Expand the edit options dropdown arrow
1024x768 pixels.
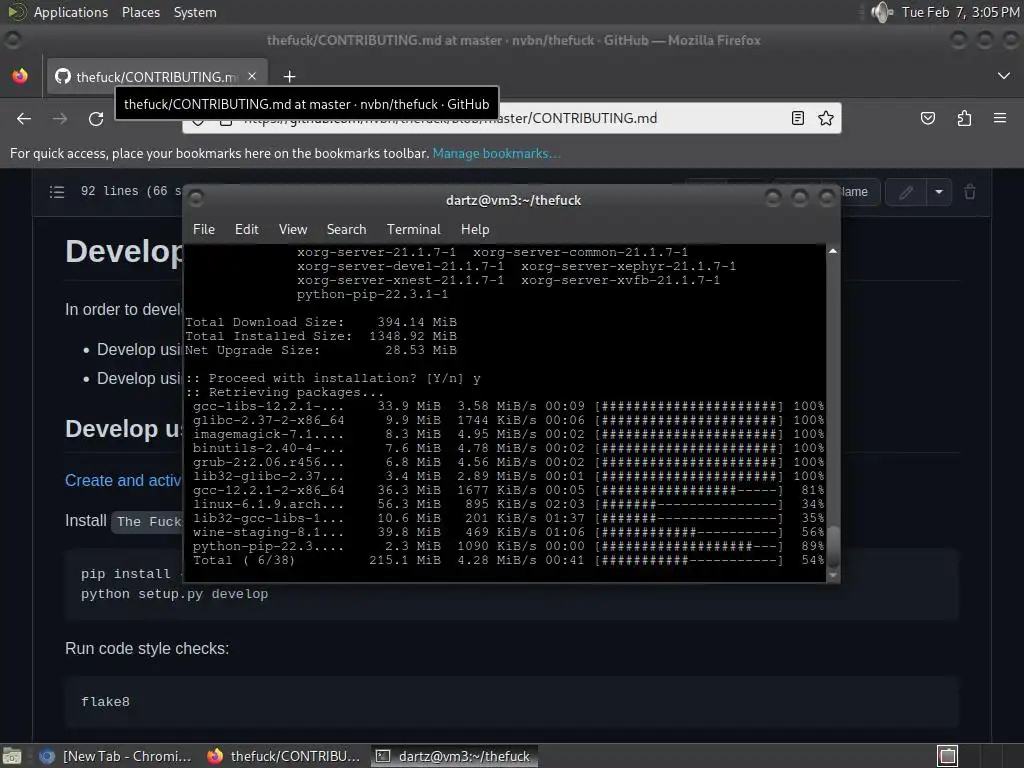click(x=939, y=192)
